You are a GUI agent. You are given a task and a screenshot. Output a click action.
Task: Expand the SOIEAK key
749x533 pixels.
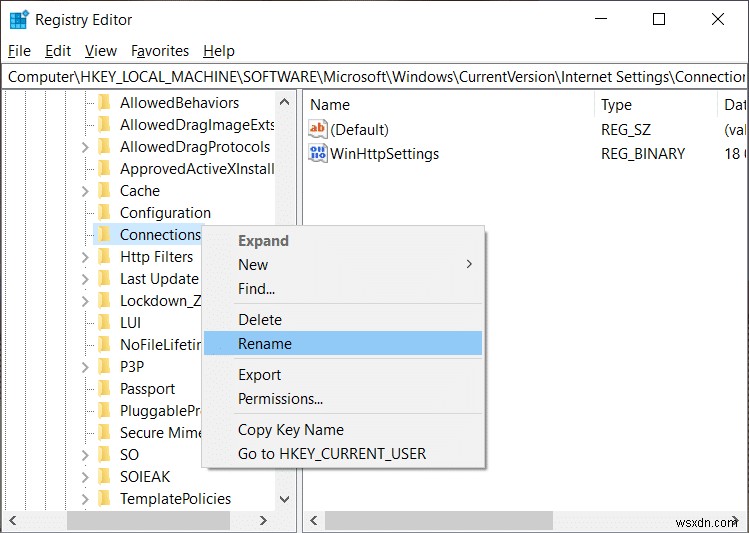coord(85,477)
